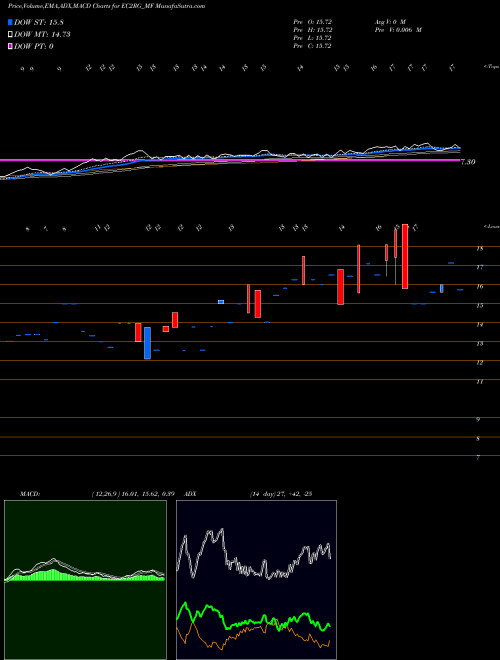Click the price axis label 11

pos(479,382)
